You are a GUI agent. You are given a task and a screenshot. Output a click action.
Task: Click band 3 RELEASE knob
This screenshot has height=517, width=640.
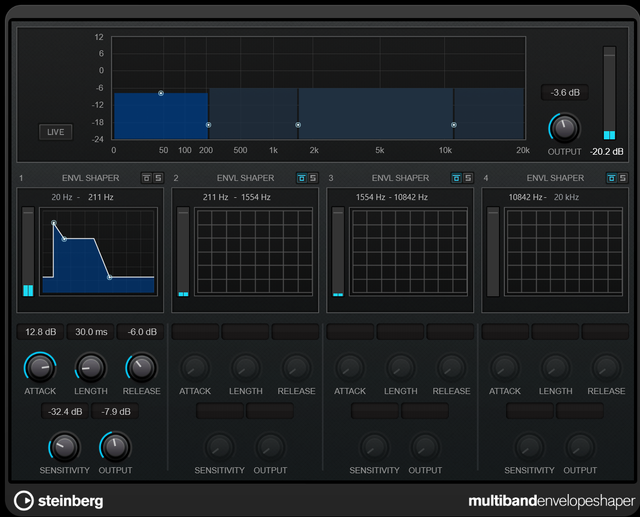coord(451,367)
